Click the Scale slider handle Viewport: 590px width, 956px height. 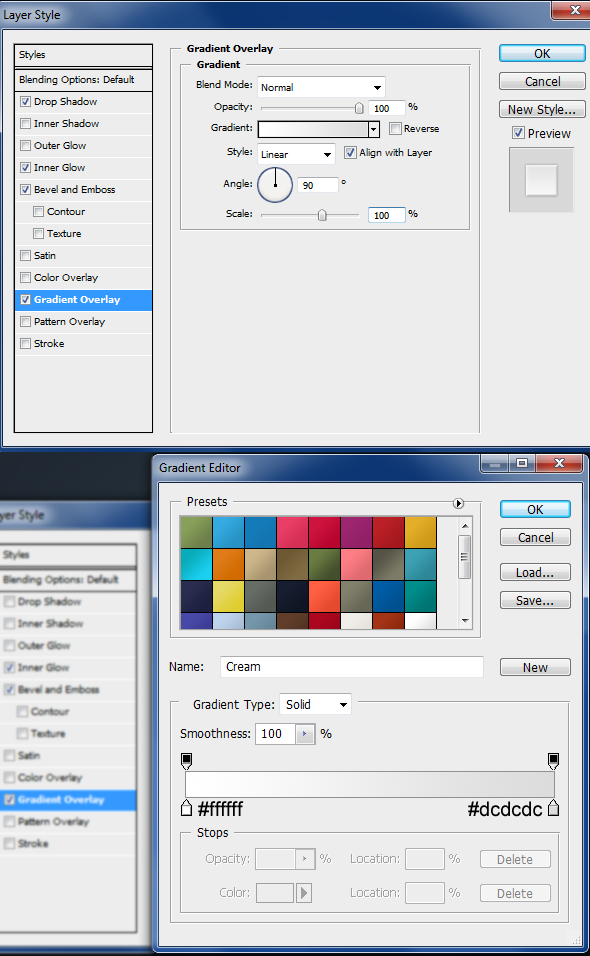click(x=322, y=215)
